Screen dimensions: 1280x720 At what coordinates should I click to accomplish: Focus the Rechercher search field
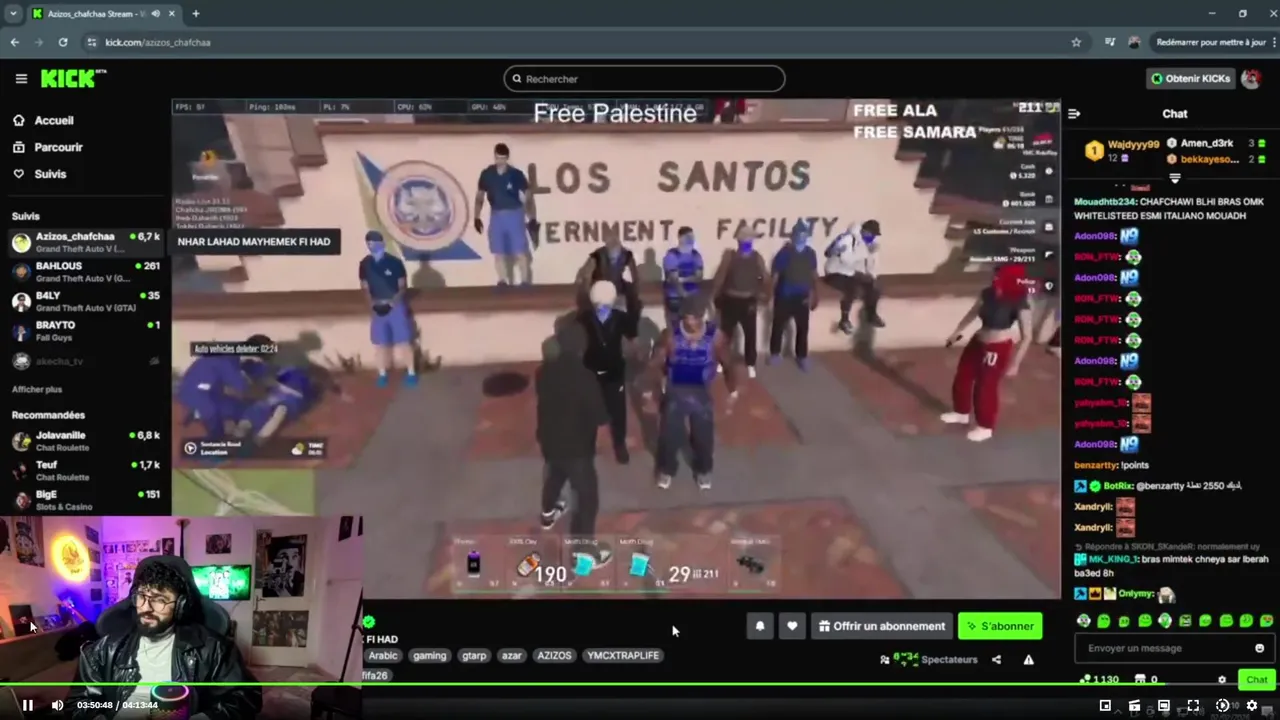tap(644, 79)
